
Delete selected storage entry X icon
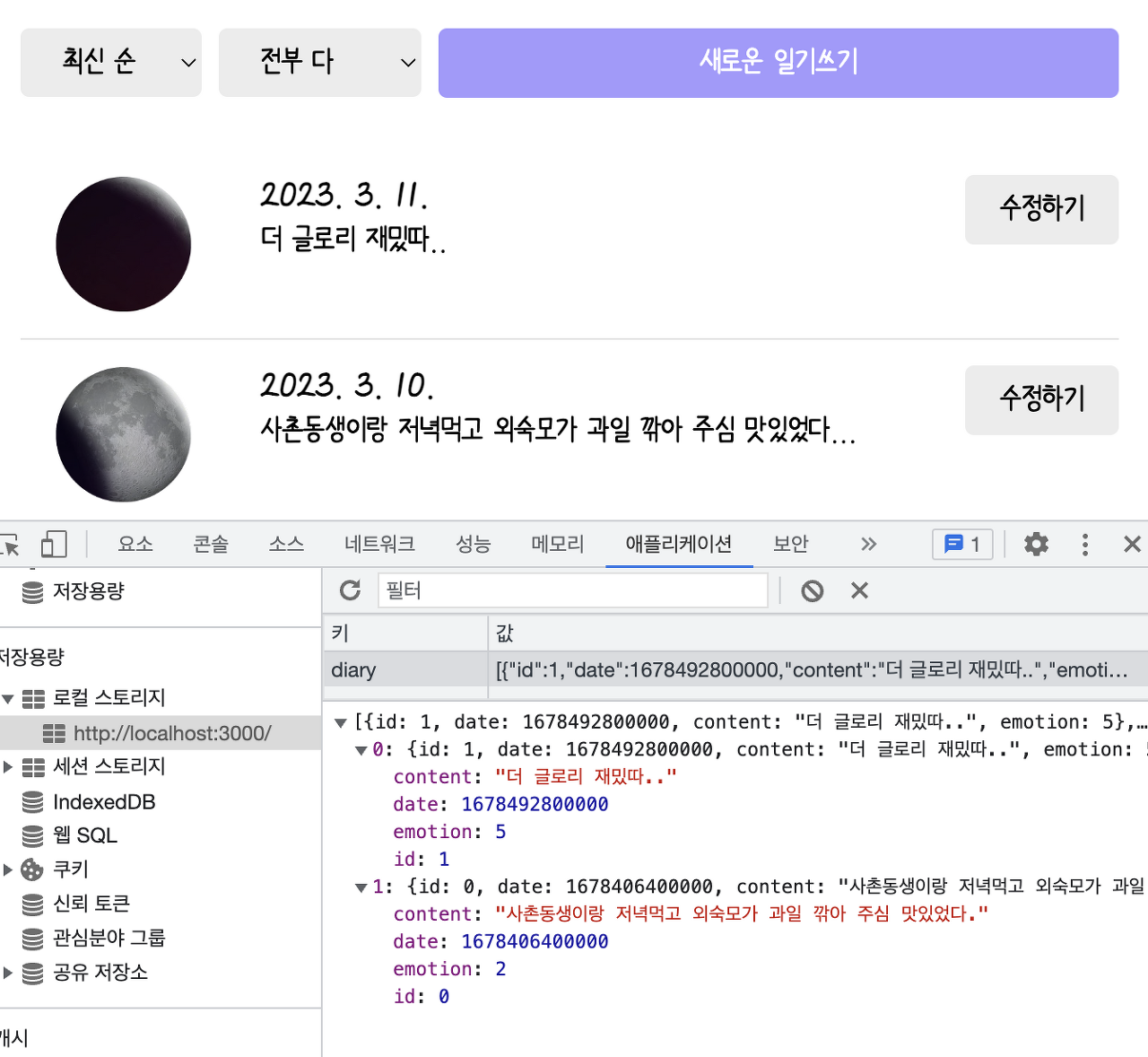coord(859,590)
